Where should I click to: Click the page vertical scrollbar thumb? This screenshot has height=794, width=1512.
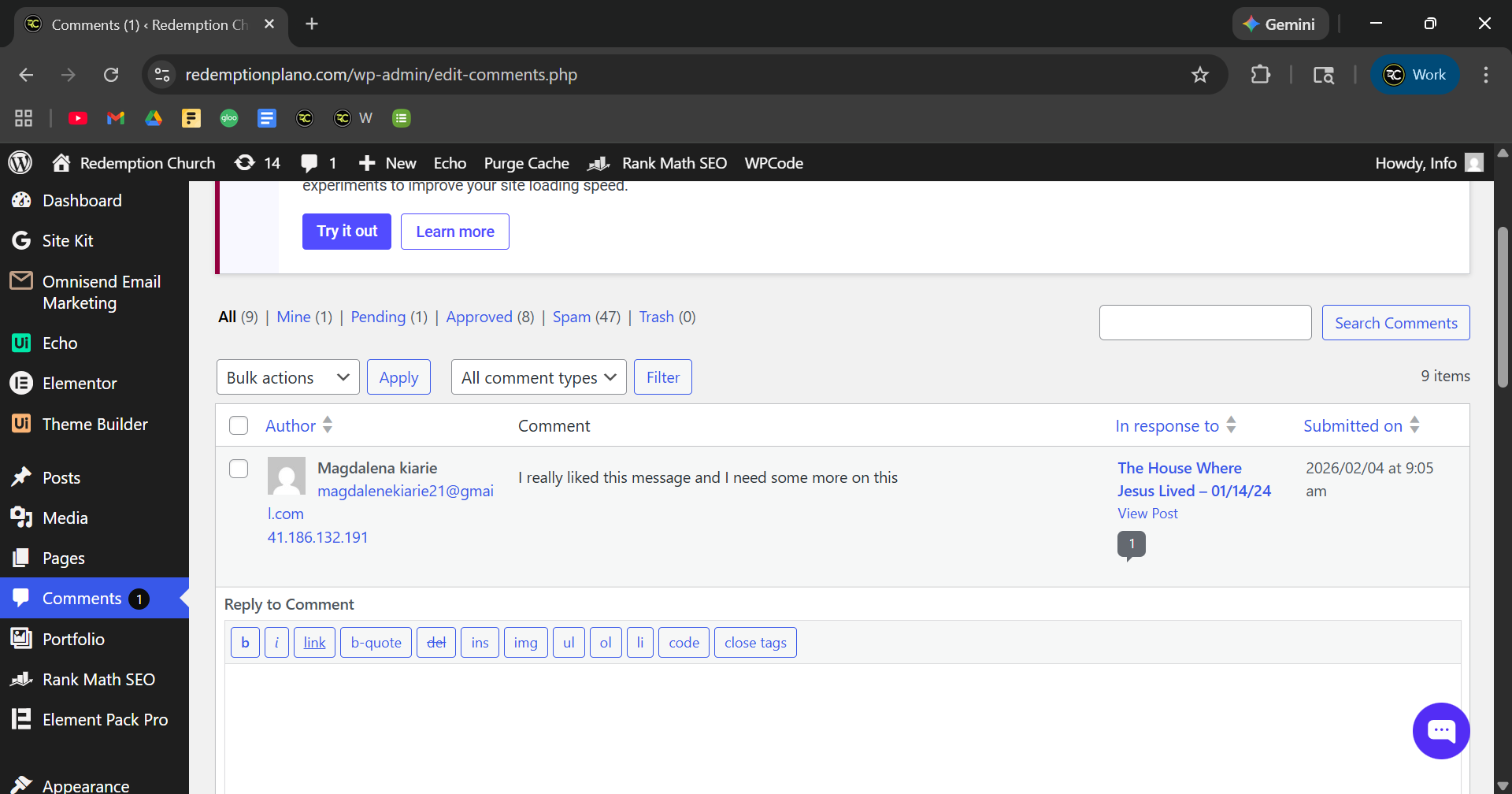pyautogui.click(x=1503, y=307)
